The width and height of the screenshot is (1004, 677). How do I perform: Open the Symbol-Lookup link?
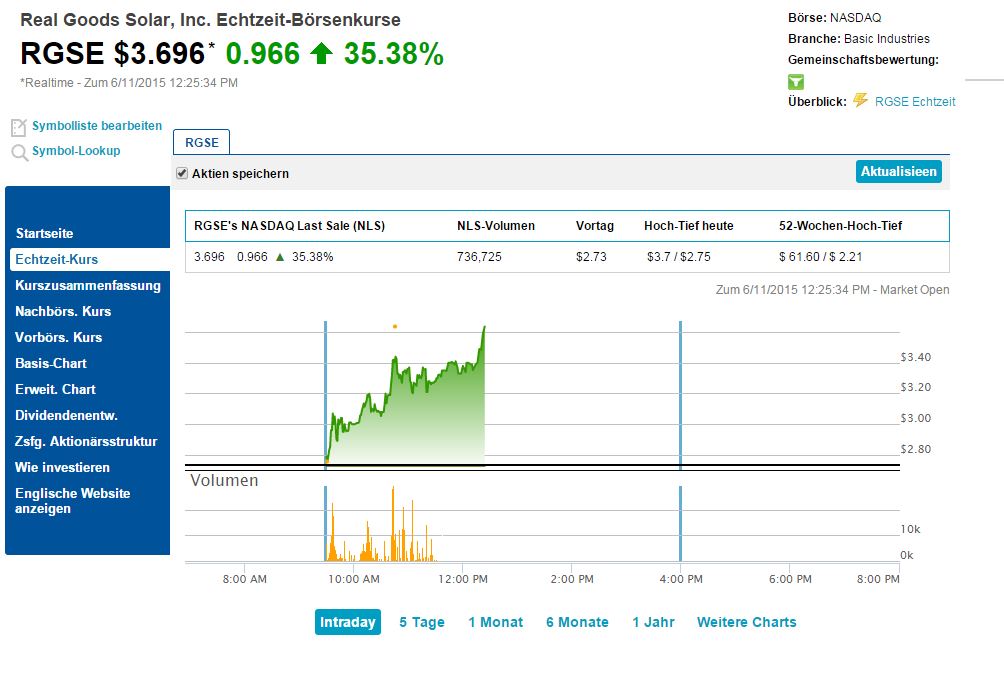point(76,151)
